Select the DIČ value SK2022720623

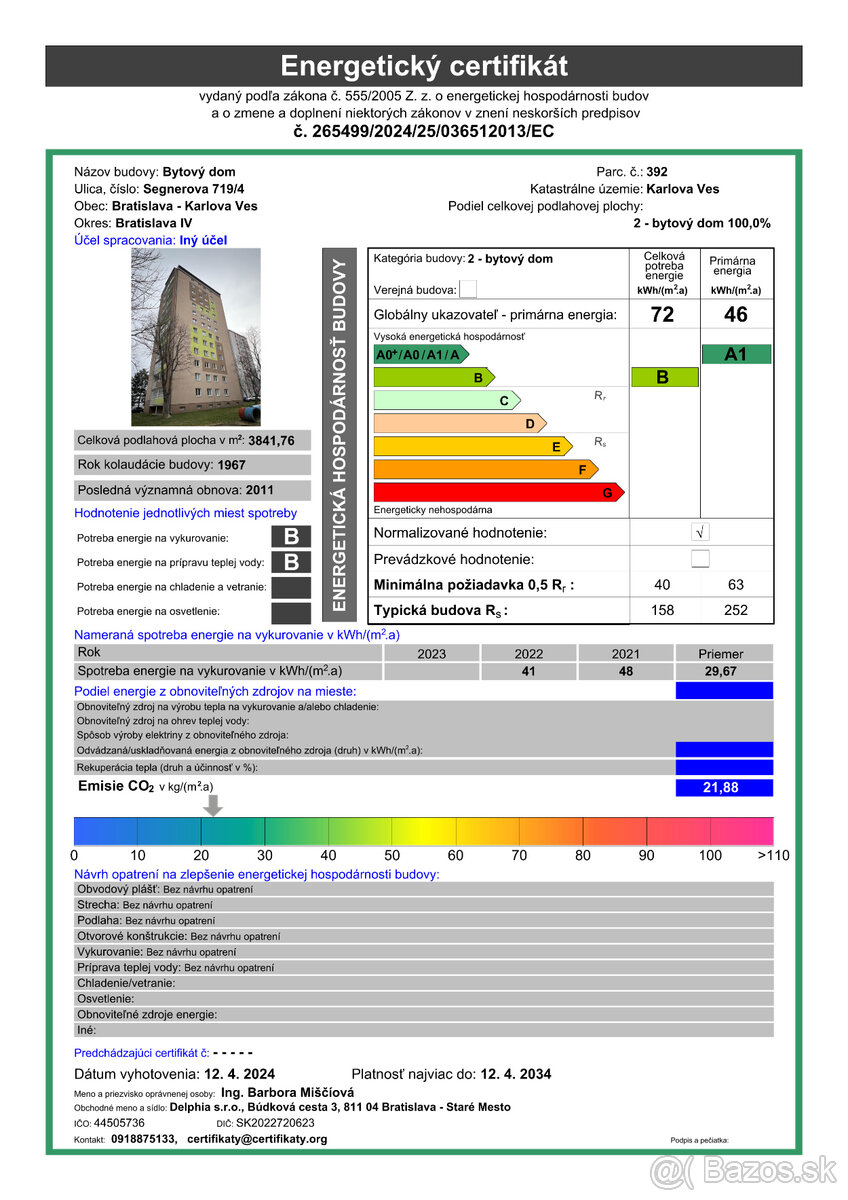click(x=275, y=1123)
